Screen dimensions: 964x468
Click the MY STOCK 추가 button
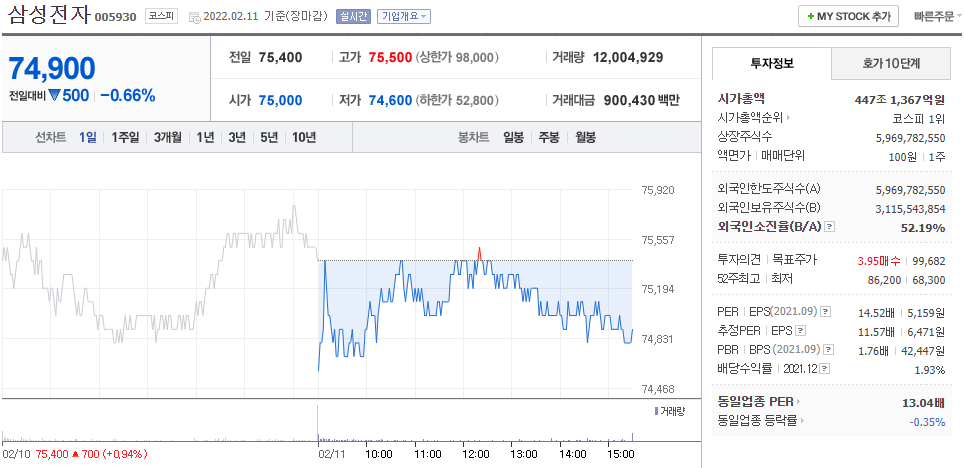pos(848,17)
